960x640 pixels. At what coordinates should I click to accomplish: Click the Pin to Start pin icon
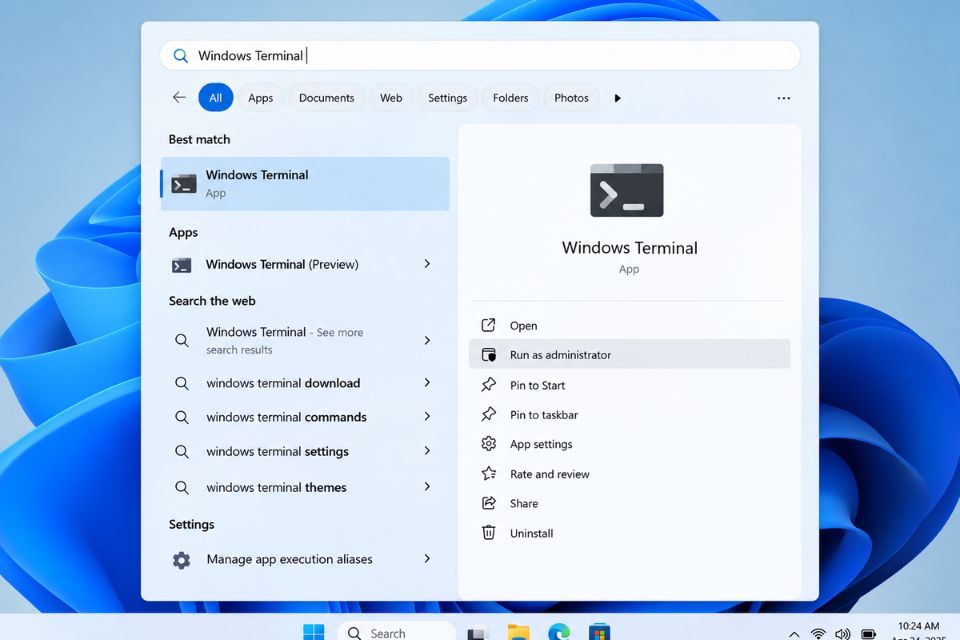488,385
